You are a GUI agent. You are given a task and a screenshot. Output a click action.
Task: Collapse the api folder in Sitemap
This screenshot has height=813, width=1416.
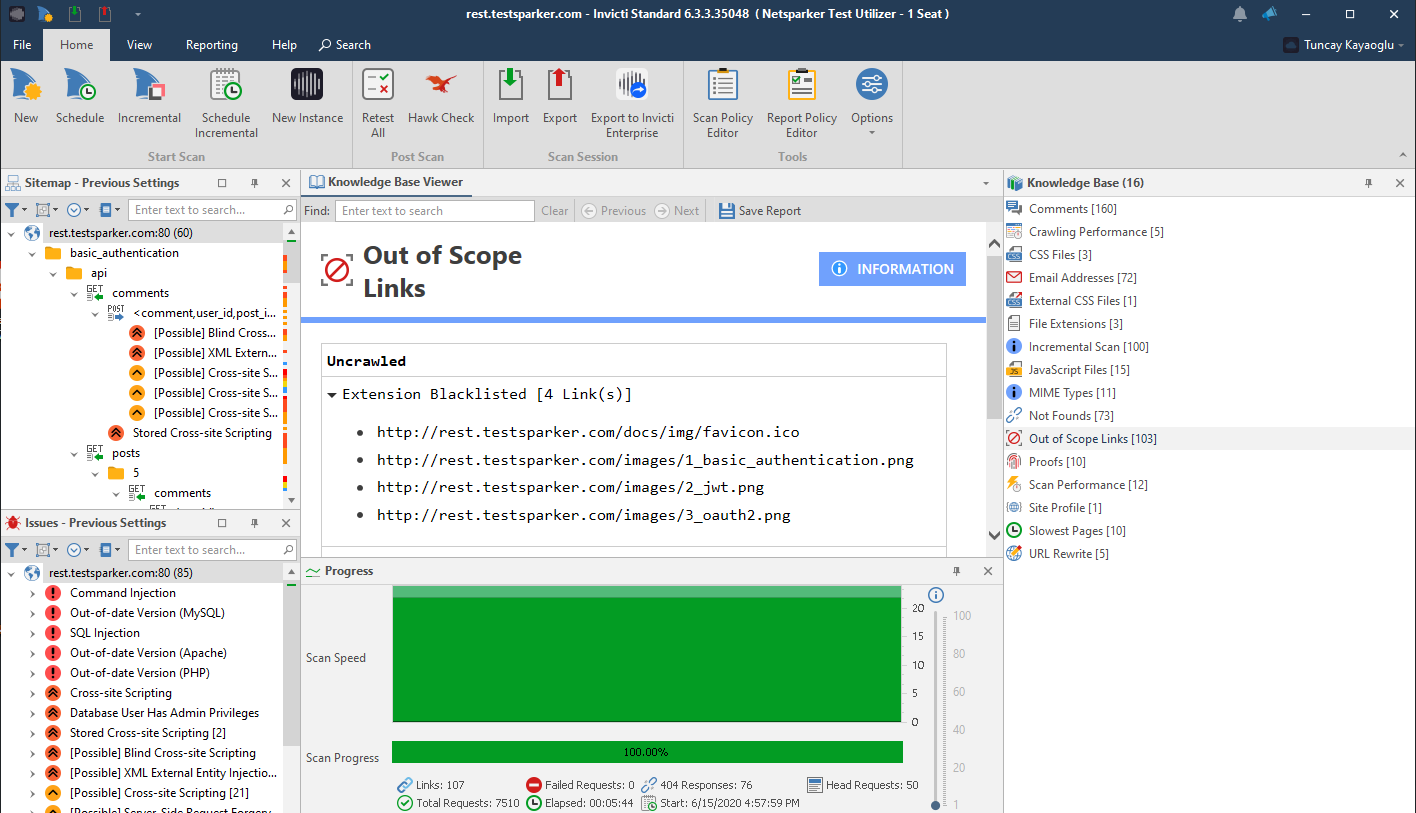tap(53, 273)
